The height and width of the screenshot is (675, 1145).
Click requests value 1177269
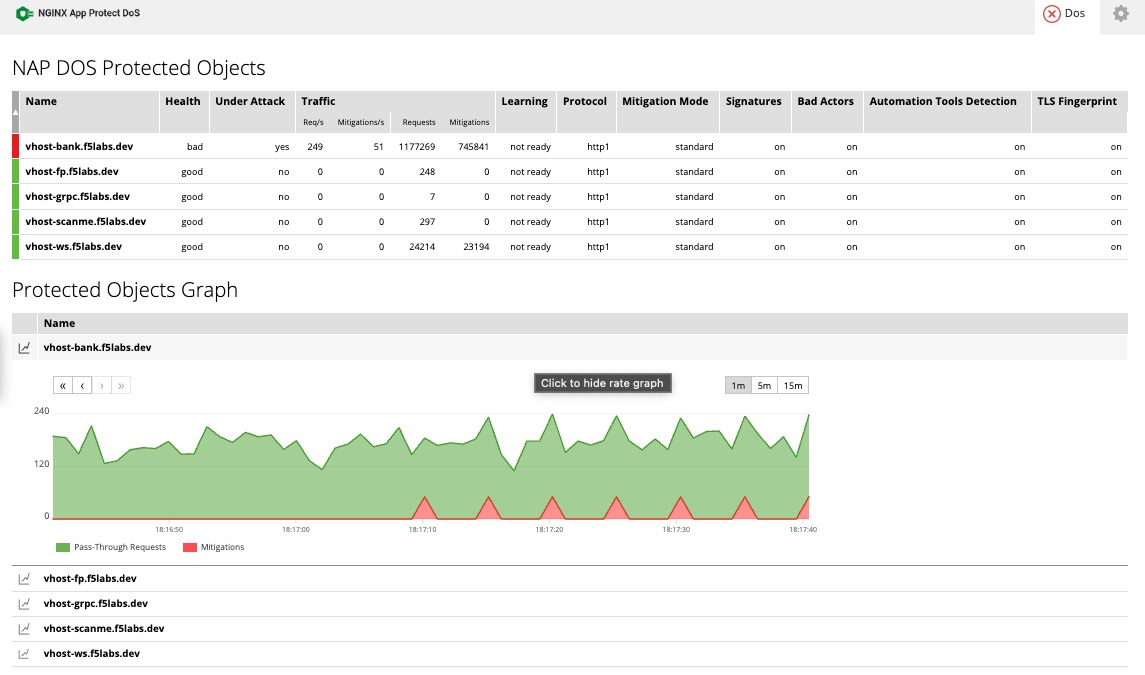pos(417,147)
